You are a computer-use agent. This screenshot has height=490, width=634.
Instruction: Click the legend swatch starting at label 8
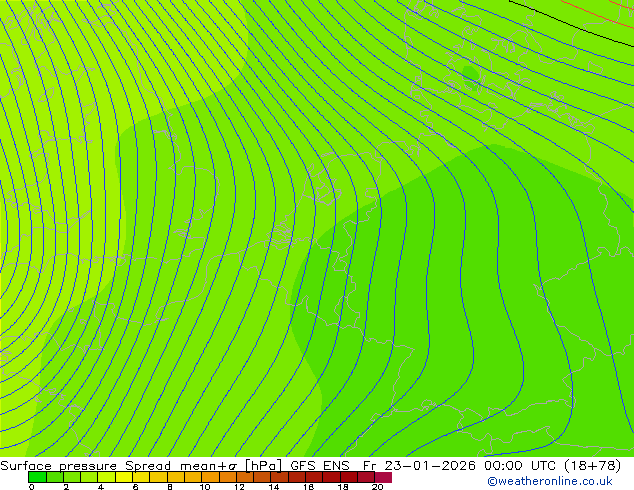[x=176, y=477]
